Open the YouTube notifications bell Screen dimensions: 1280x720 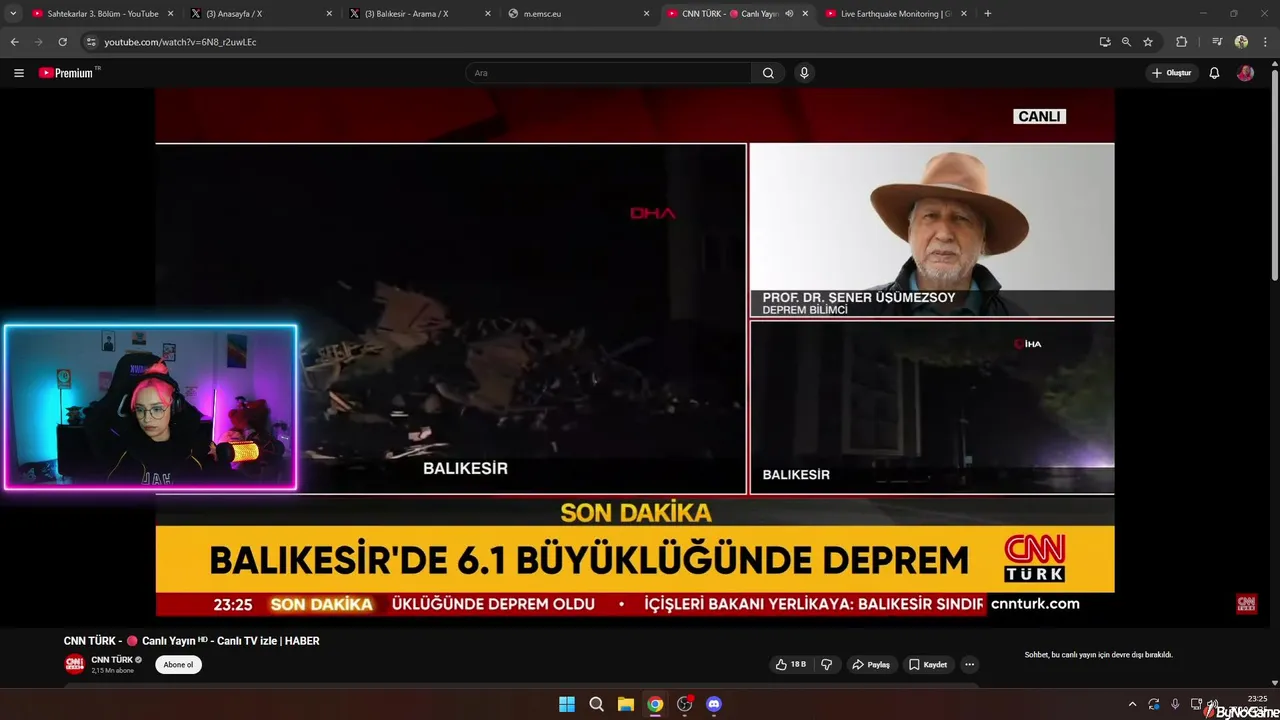(x=1214, y=73)
